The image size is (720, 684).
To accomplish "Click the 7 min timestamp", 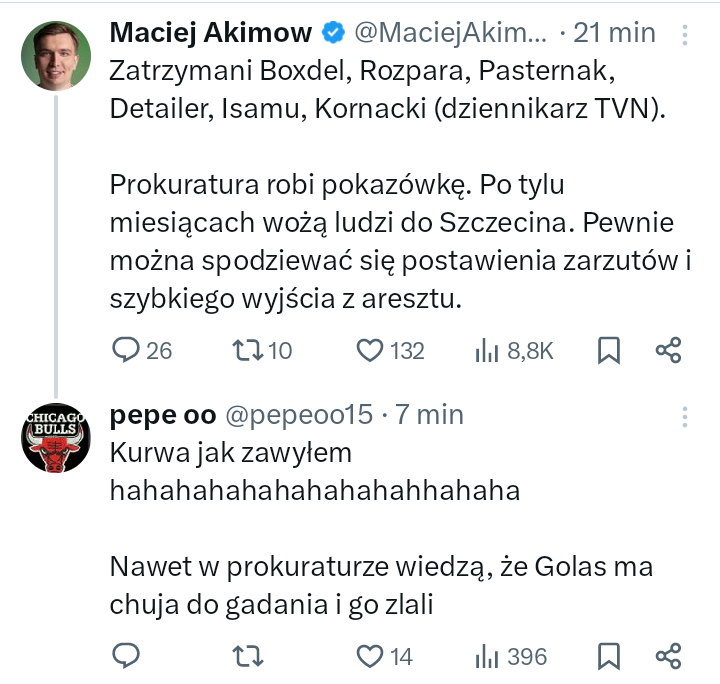I will (x=430, y=415).
